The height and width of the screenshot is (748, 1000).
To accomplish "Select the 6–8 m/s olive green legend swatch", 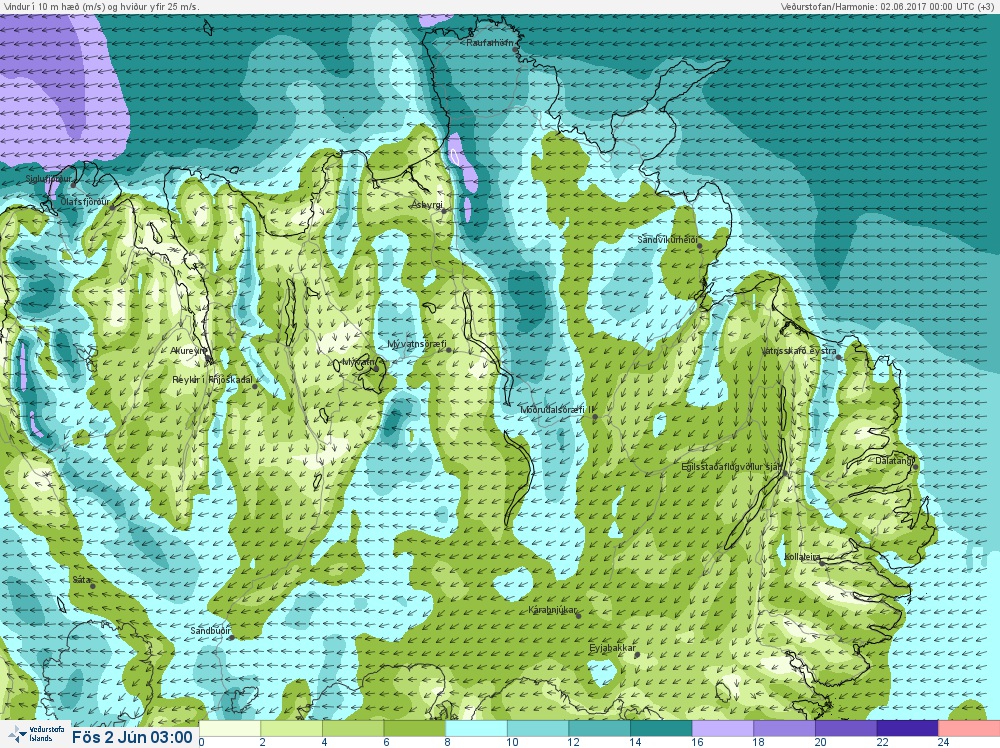I will point(415,728).
